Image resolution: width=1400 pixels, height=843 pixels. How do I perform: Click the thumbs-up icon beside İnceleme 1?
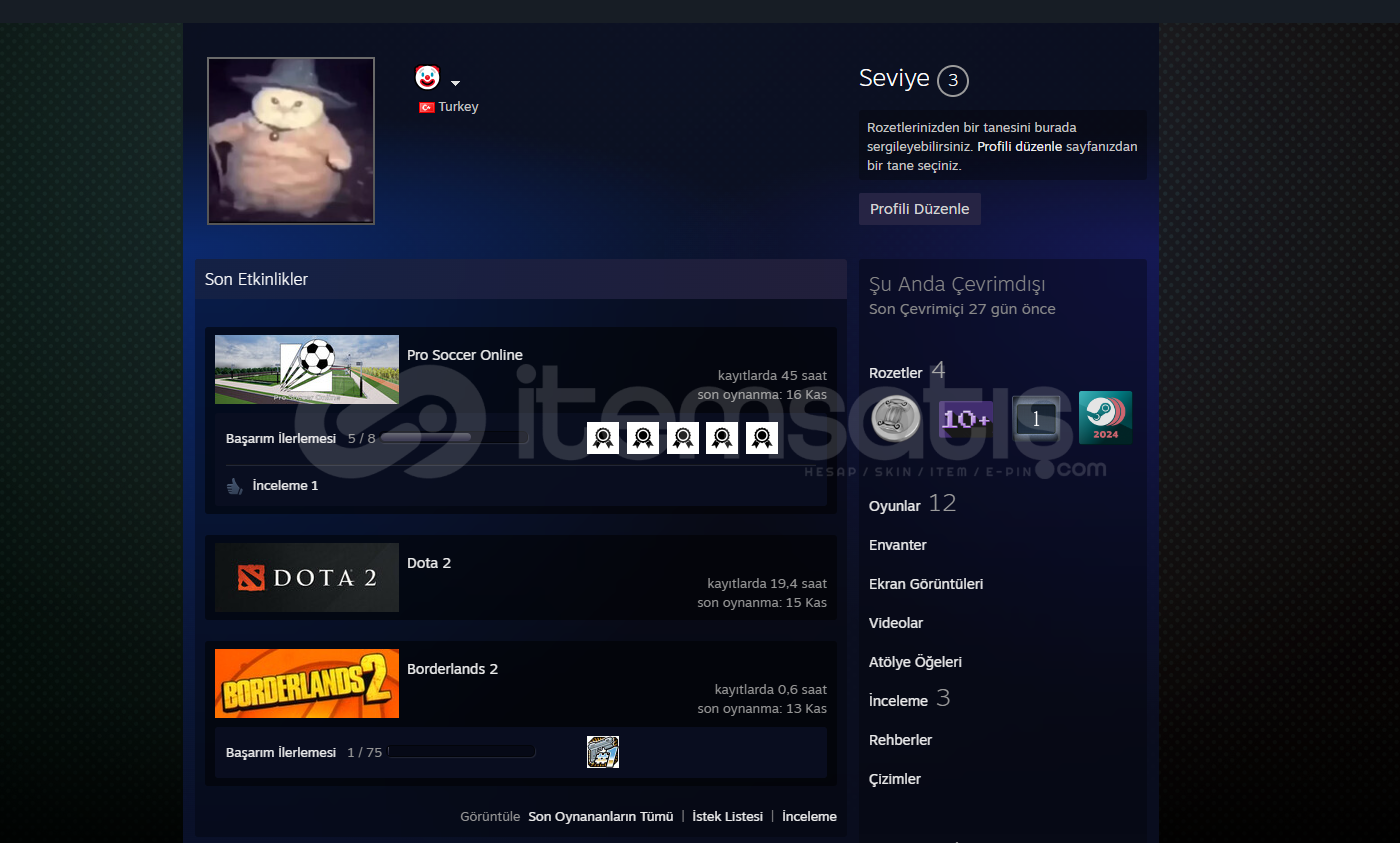pos(235,486)
